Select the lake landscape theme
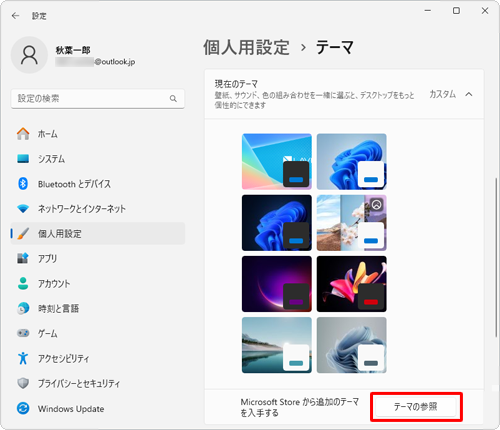The image size is (500, 430). click(277, 345)
